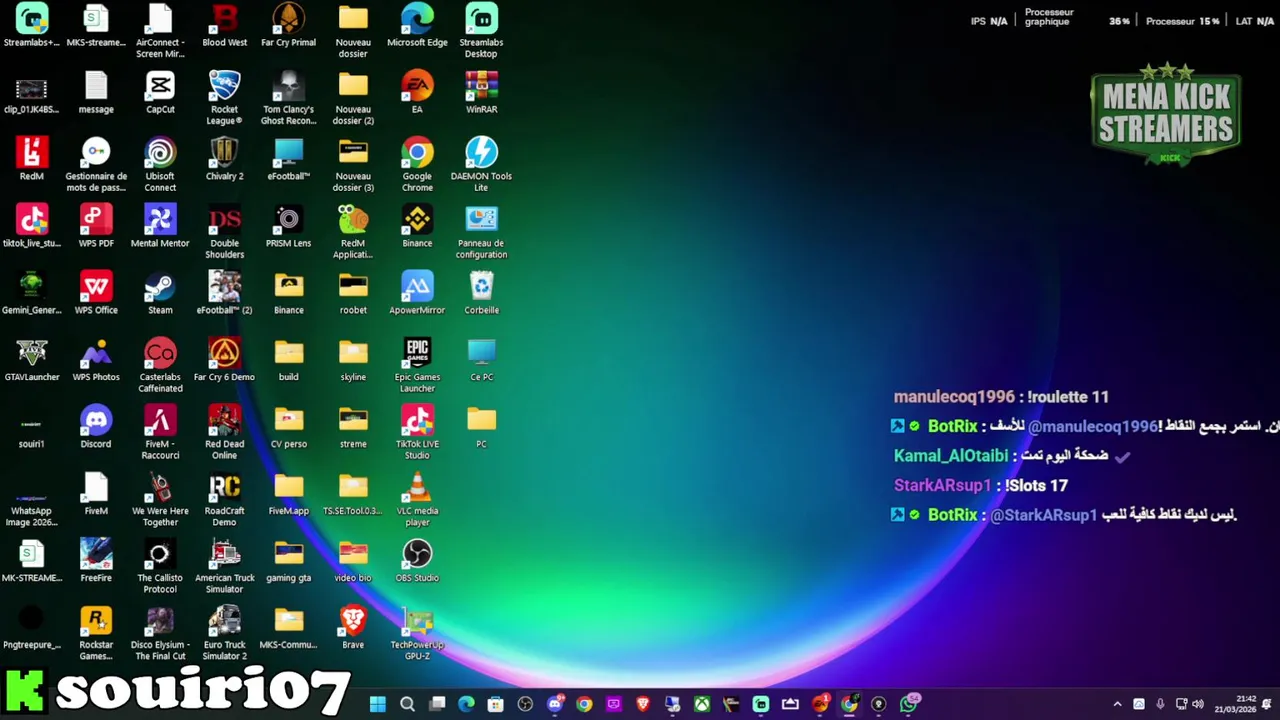
Task: Select Chivalry 2 game icon
Action: [224, 159]
